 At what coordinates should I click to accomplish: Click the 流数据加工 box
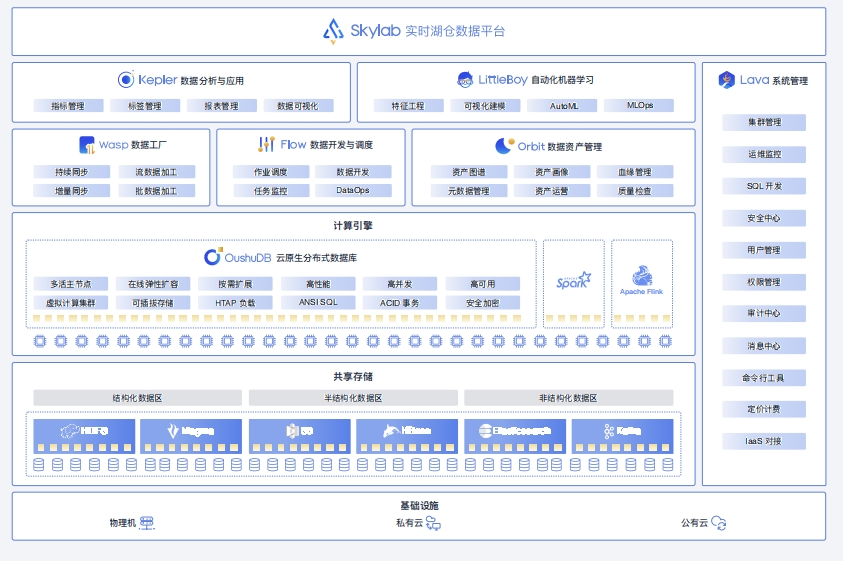pos(157,172)
